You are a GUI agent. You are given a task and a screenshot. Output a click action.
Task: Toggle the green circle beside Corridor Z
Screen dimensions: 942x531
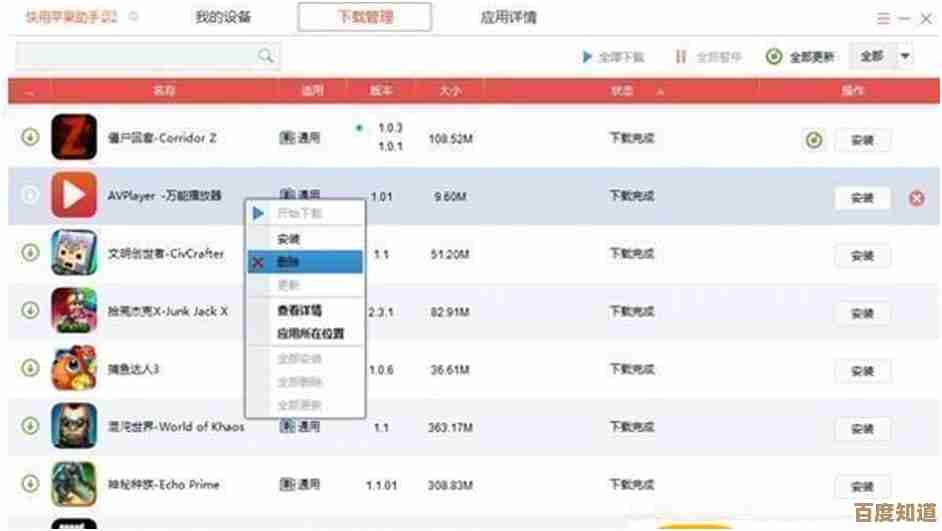(x=31, y=137)
